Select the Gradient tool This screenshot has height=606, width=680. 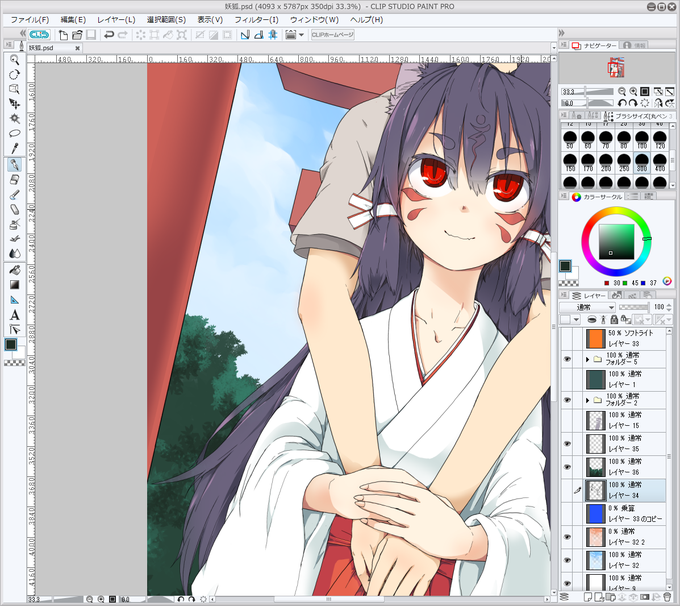[14, 285]
